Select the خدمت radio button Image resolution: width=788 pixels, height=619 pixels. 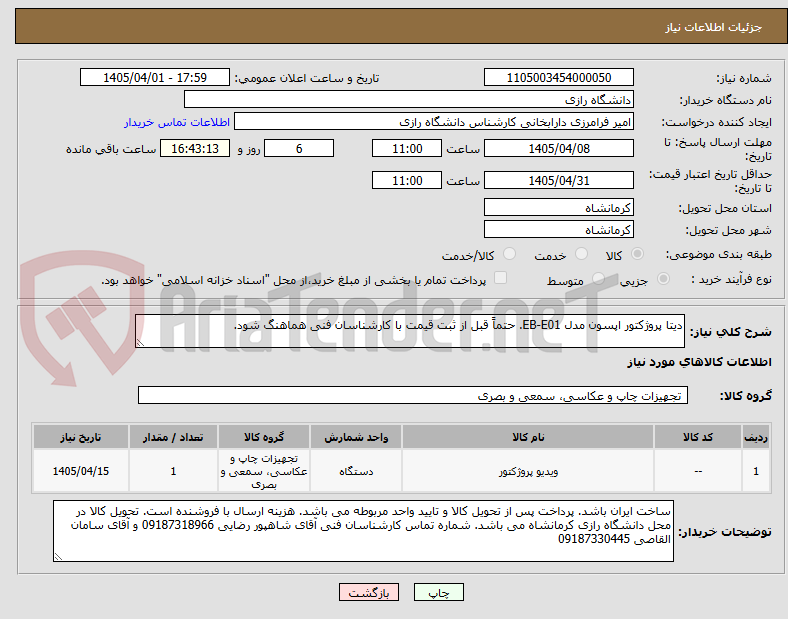click(581, 254)
